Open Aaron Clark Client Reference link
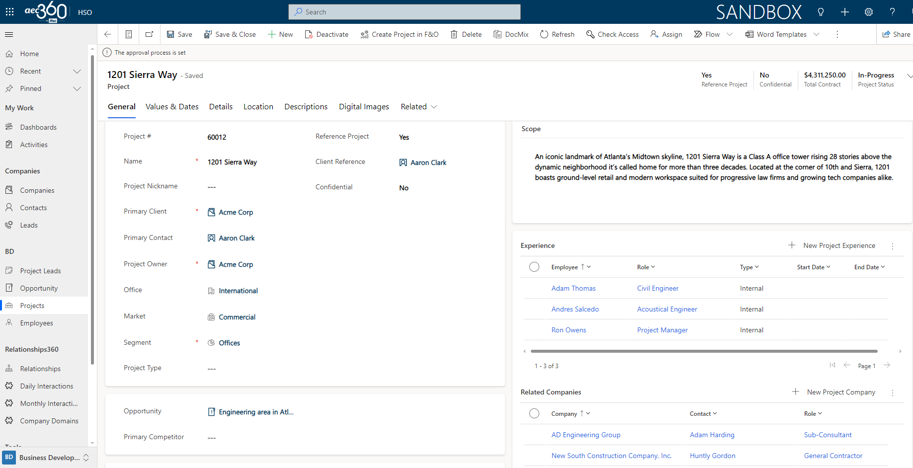913x468 pixels. [x=428, y=162]
